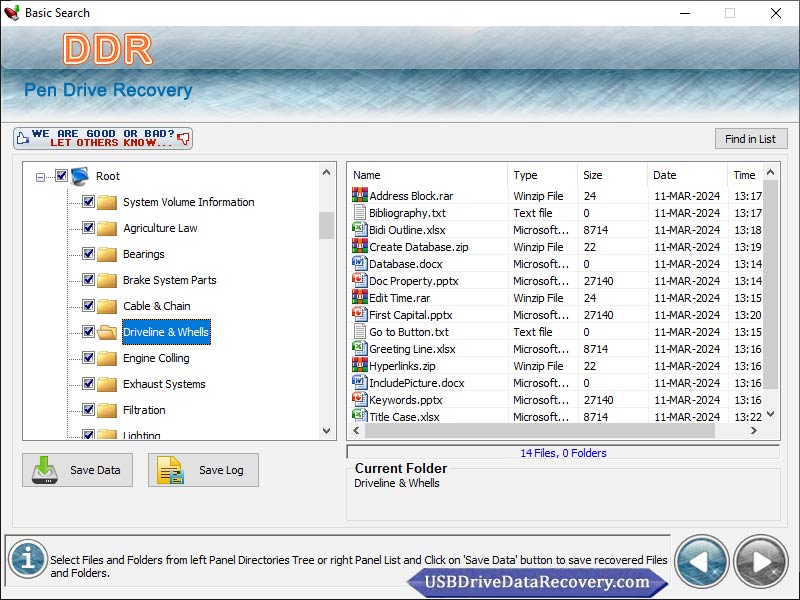Click the Find in List button
This screenshot has width=800, height=600.
750,139
